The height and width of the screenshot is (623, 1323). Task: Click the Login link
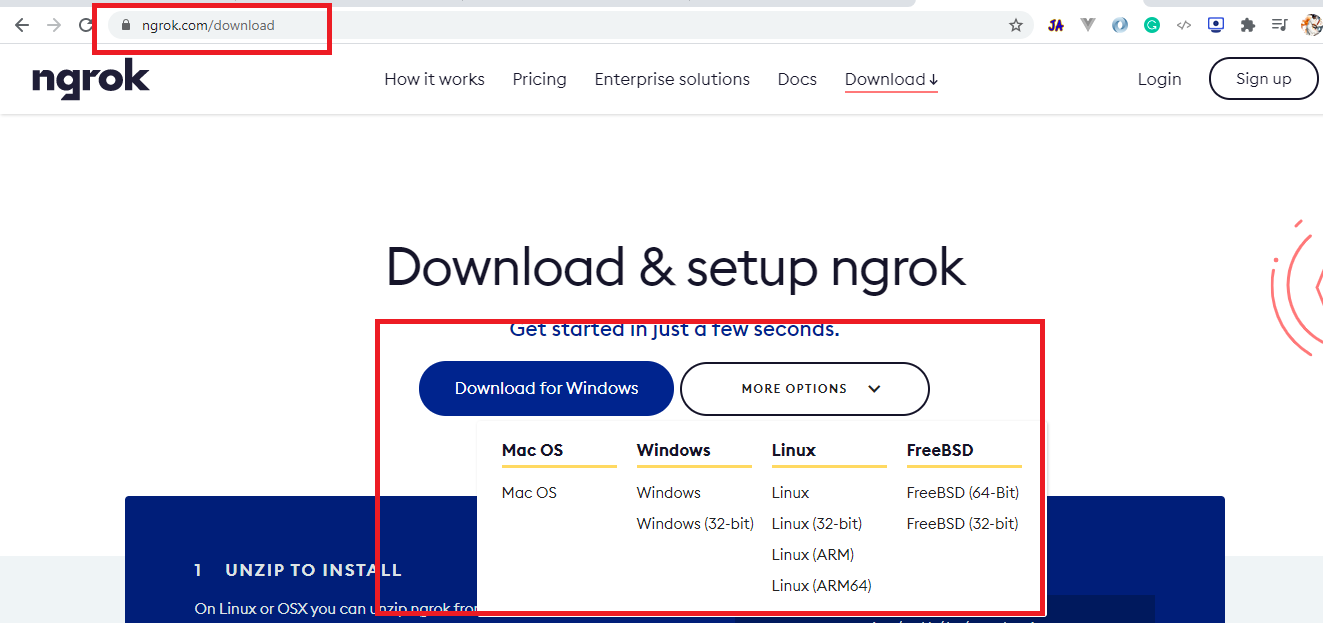pyautogui.click(x=1159, y=79)
